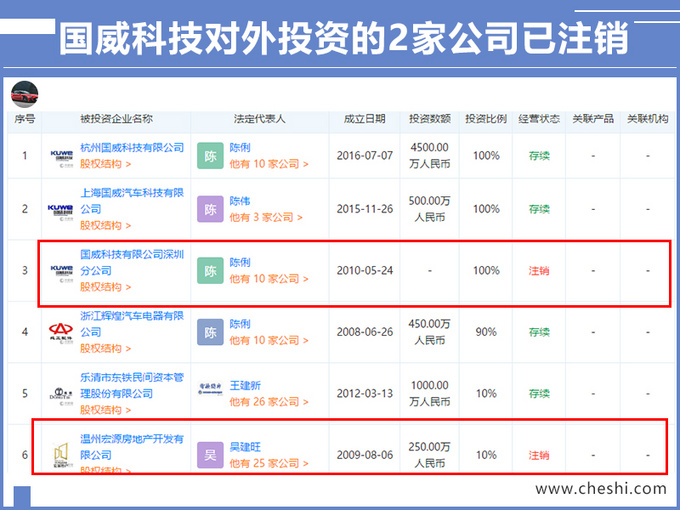The height and width of the screenshot is (510, 680).
Task: Click green 陈 avatar in row 1
Action: coord(210,156)
